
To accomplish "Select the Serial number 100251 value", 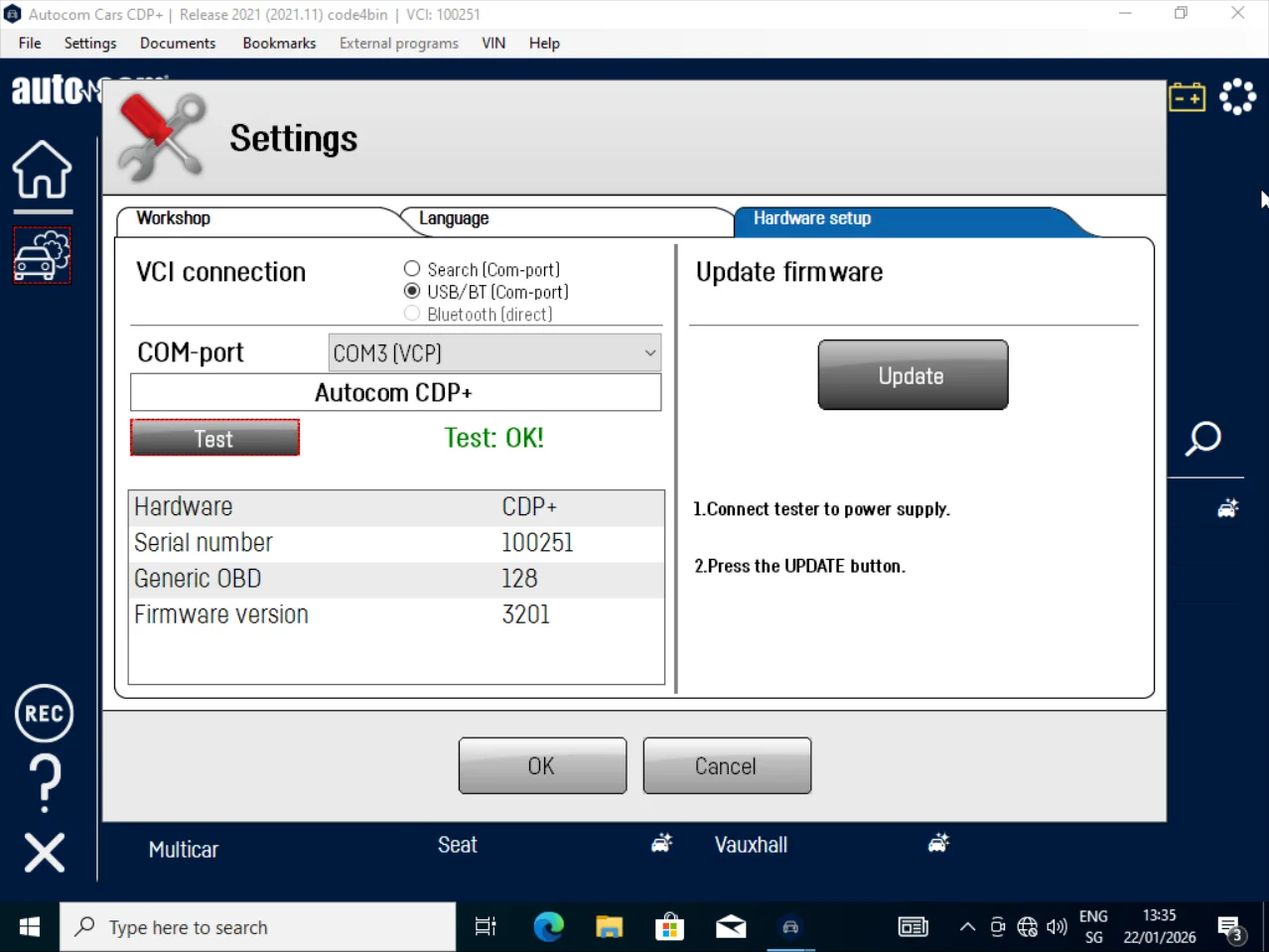I will click(x=537, y=543).
